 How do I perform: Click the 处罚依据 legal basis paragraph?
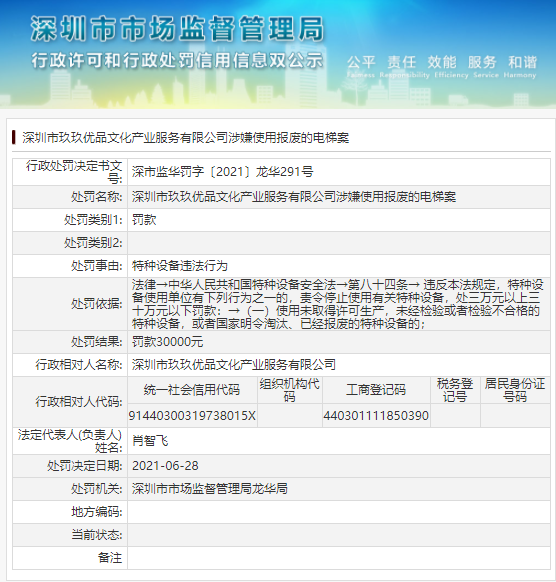(337, 304)
